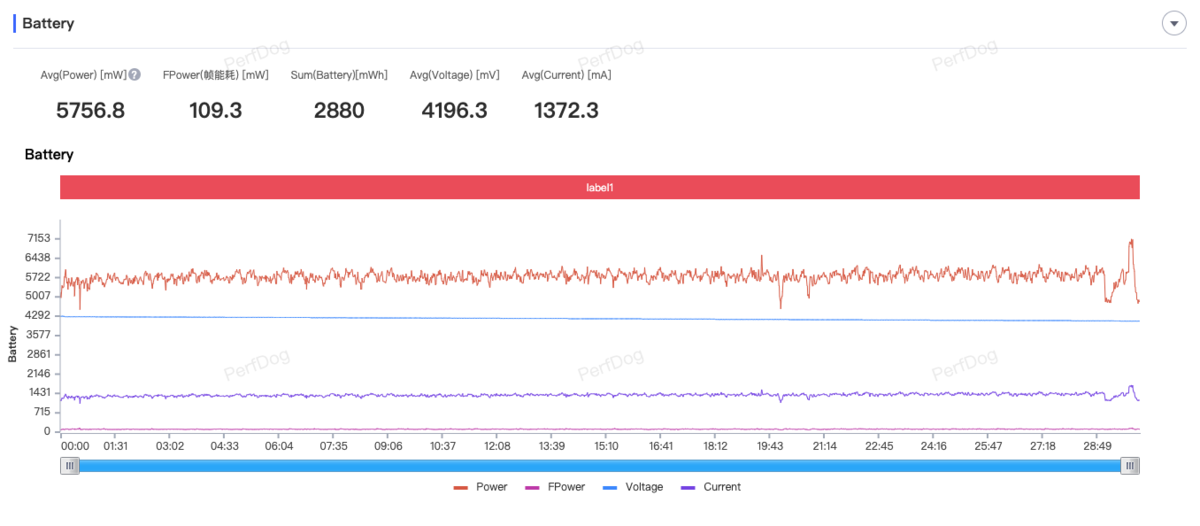Click the left handle of the range slider
The image size is (1200, 526).
tap(69, 465)
